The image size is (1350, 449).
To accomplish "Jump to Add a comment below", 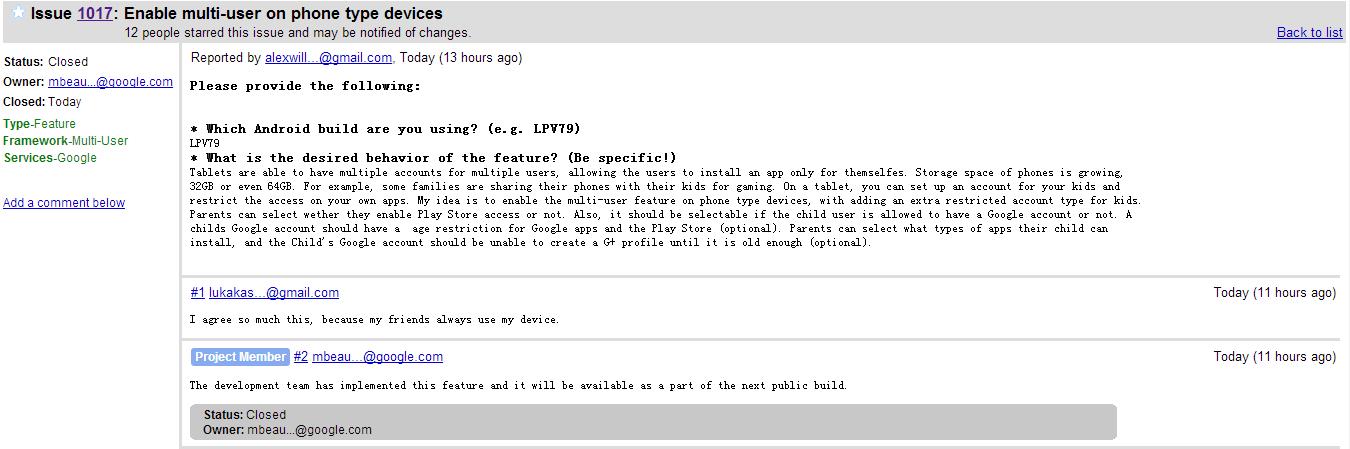I will click(64, 203).
